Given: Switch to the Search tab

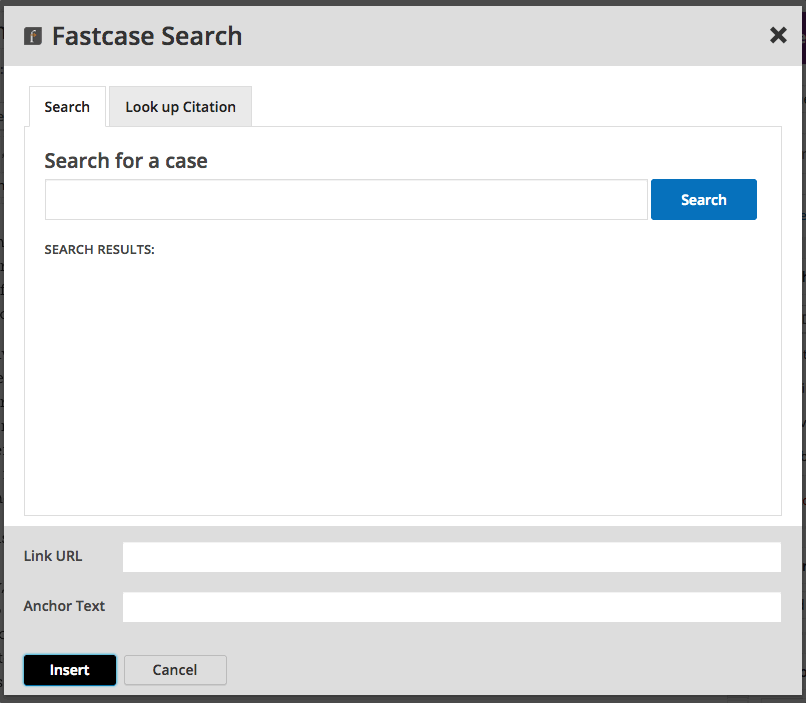Looking at the screenshot, I should 67,107.
